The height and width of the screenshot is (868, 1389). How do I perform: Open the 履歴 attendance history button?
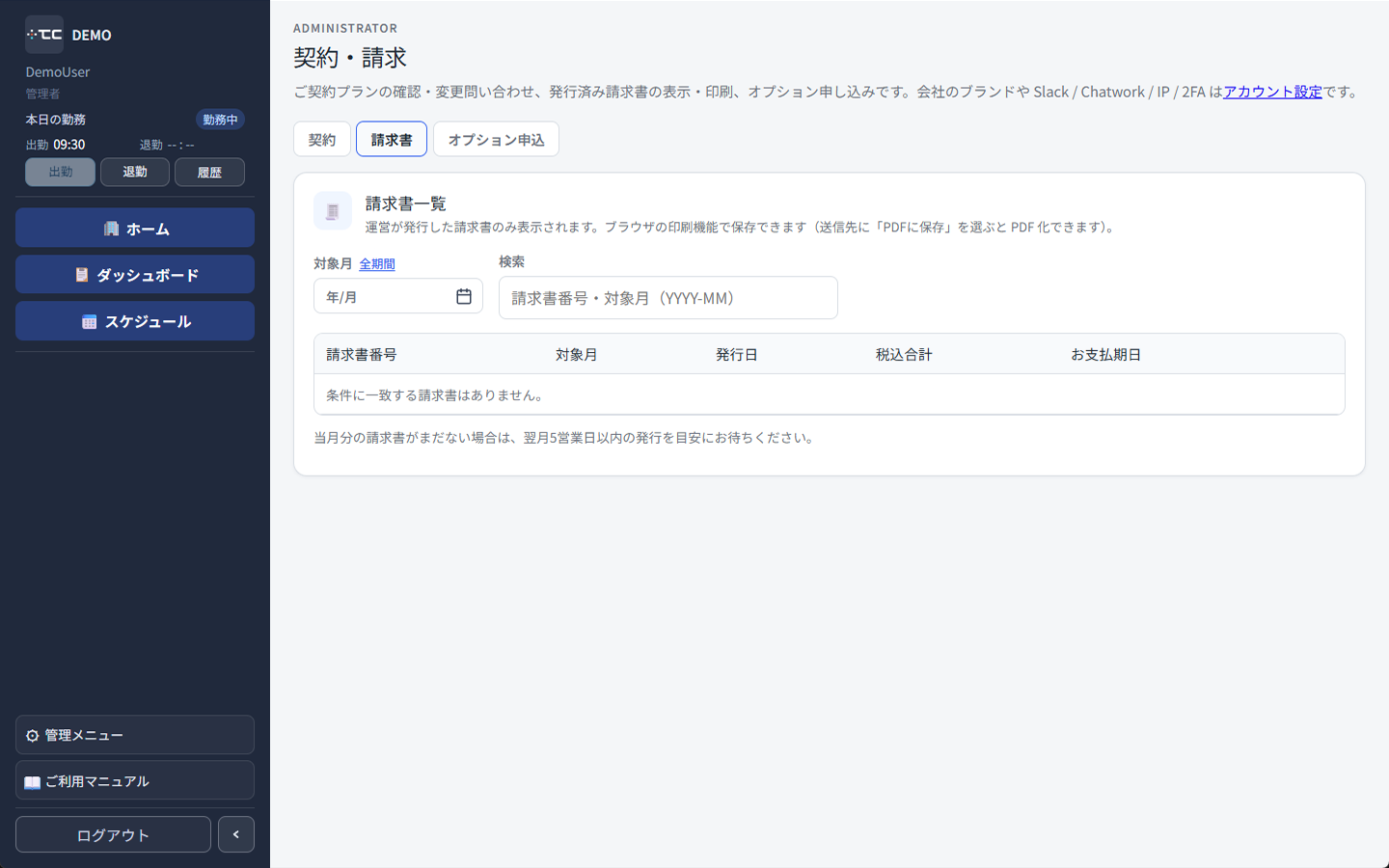209,173
